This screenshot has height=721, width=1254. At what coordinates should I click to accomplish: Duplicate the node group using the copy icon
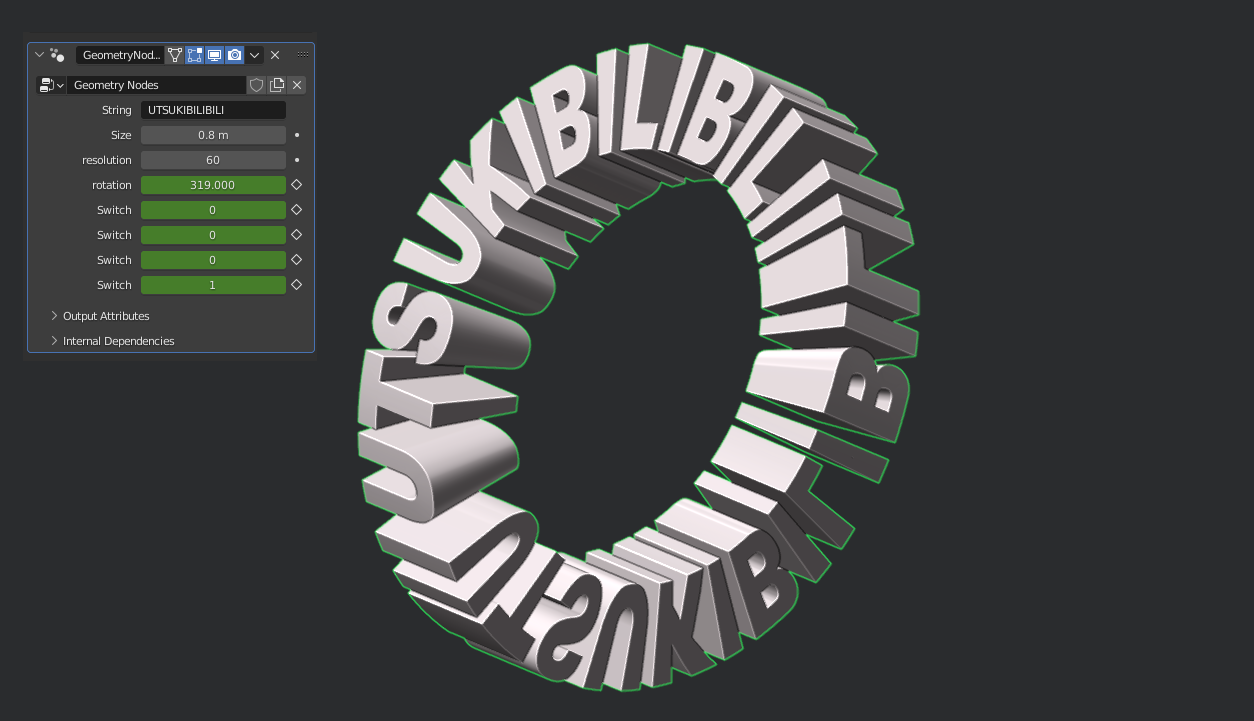[x=276, y=85]
